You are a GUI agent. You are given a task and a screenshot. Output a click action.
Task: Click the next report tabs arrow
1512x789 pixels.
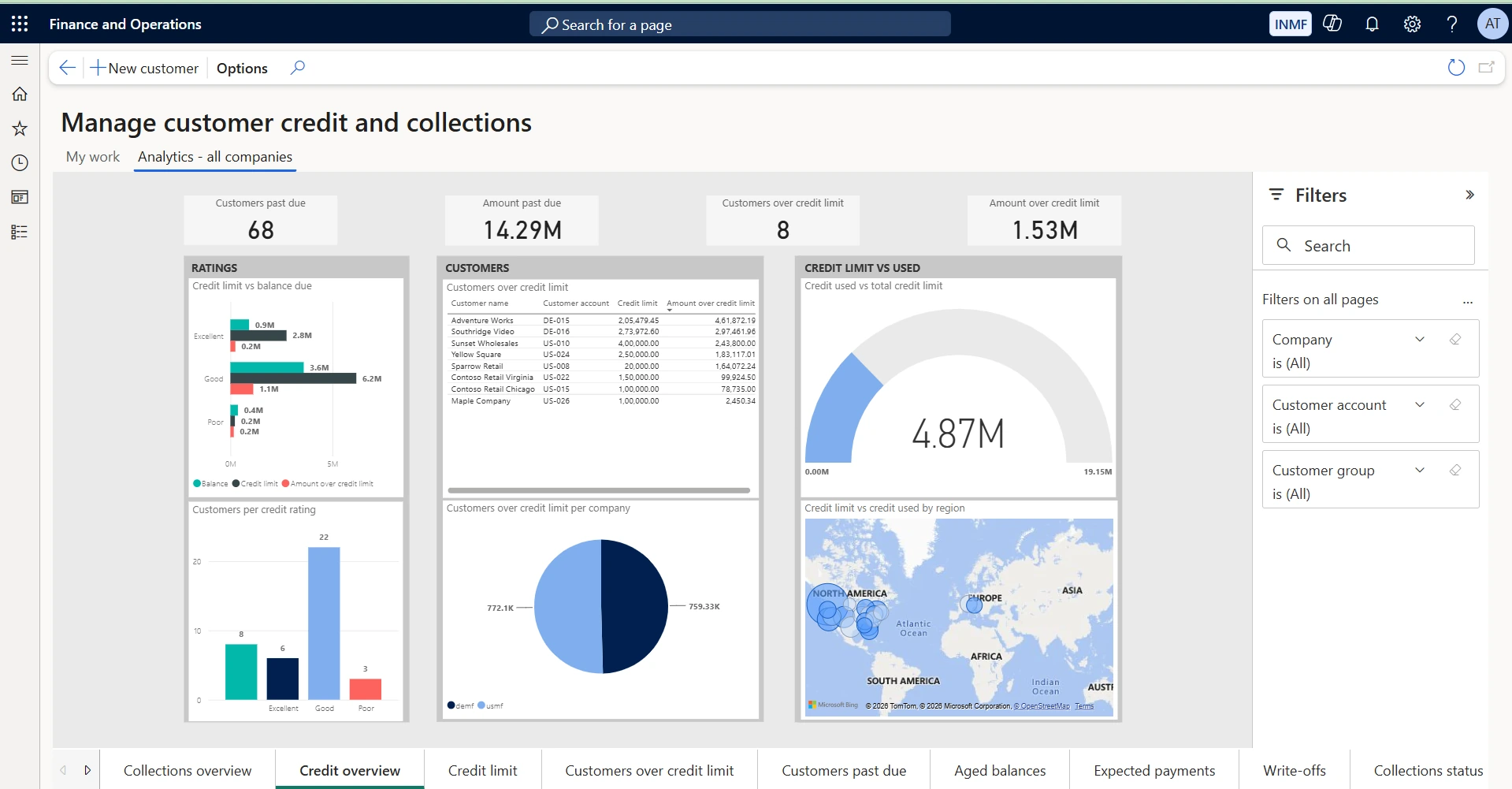87,770
